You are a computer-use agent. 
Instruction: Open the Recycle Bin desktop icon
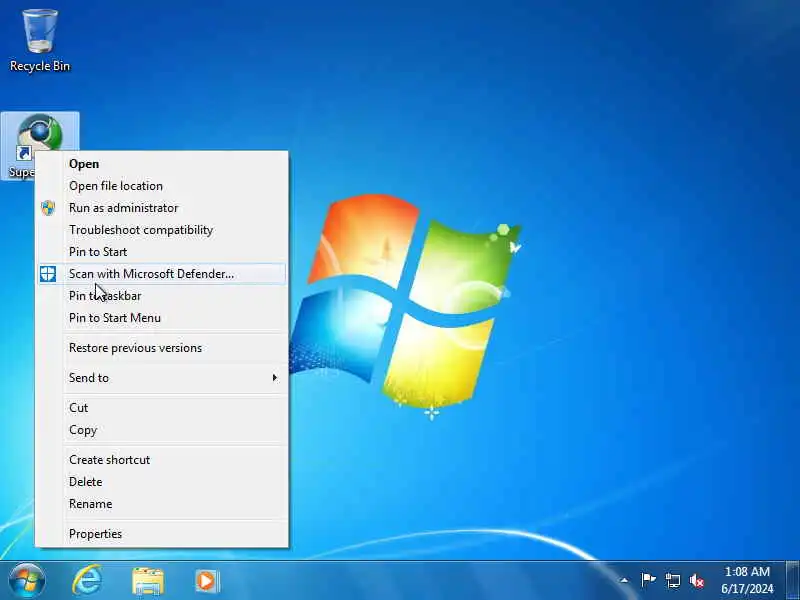click(x=40, y=40)
